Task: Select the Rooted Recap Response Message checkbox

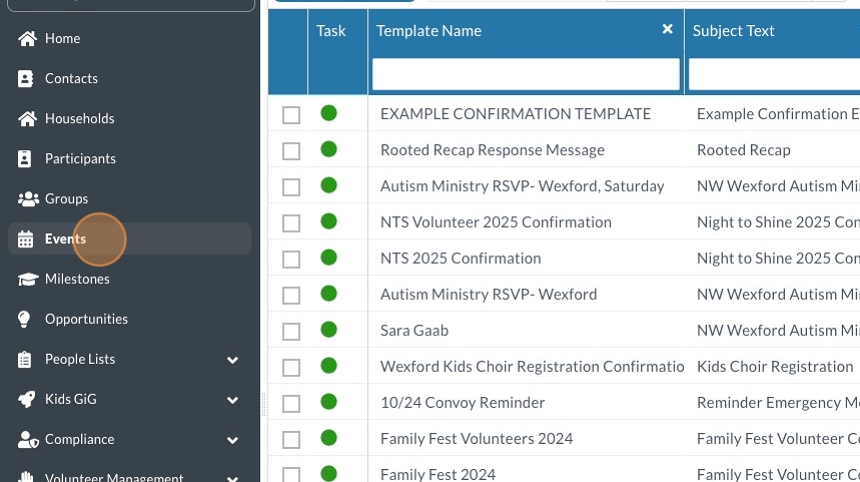Action: click(291, 151)
